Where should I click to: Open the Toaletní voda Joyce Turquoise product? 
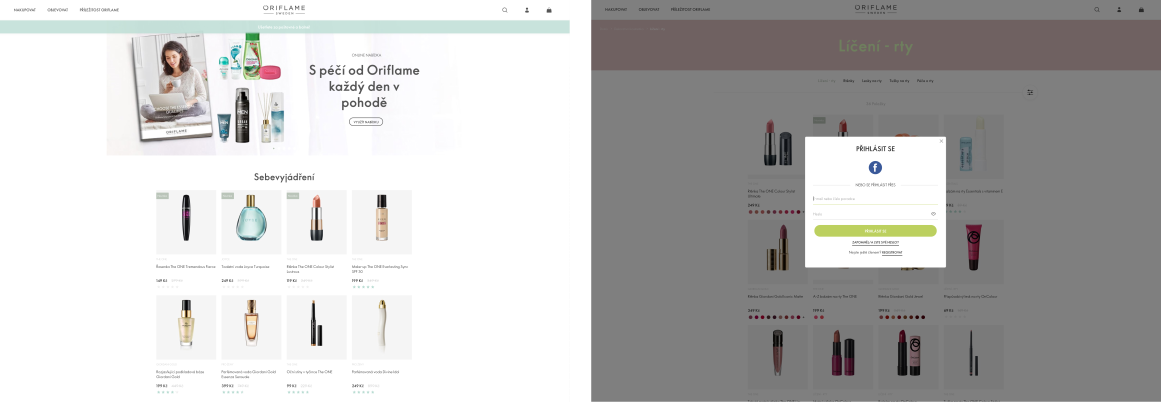click(251, 221)
